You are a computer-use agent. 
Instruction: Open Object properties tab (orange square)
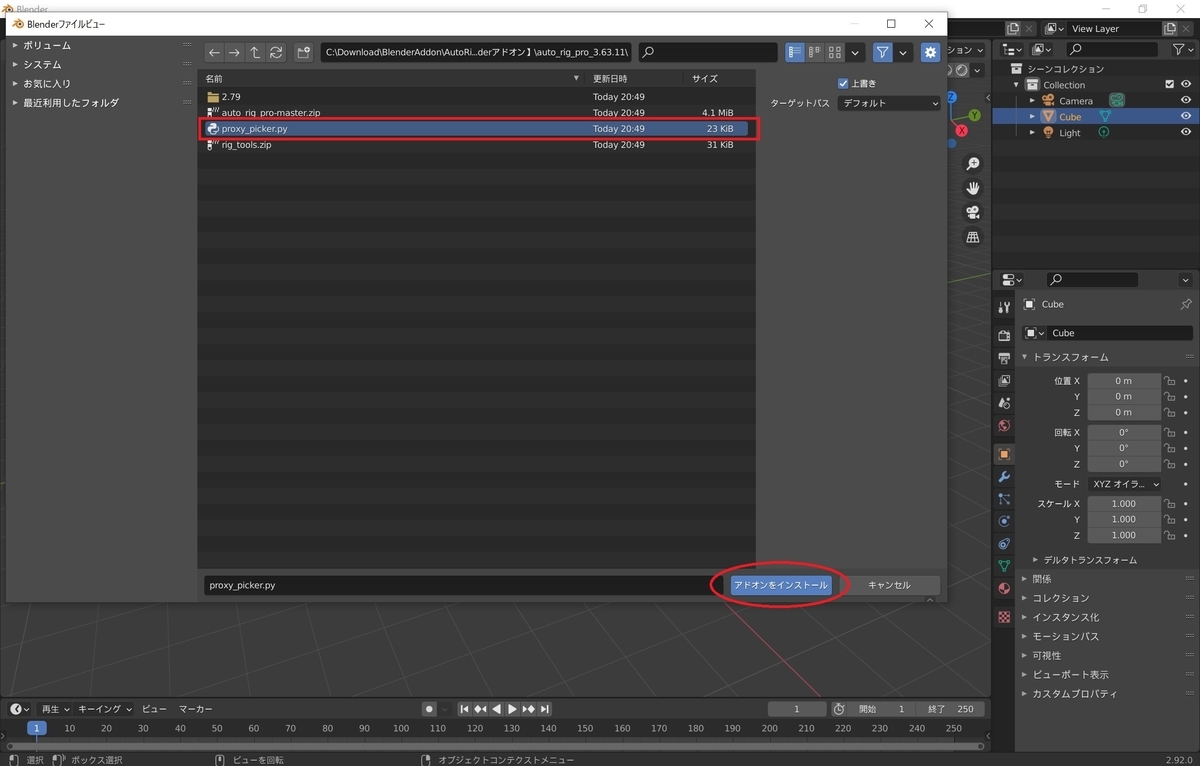point(1005,454)
